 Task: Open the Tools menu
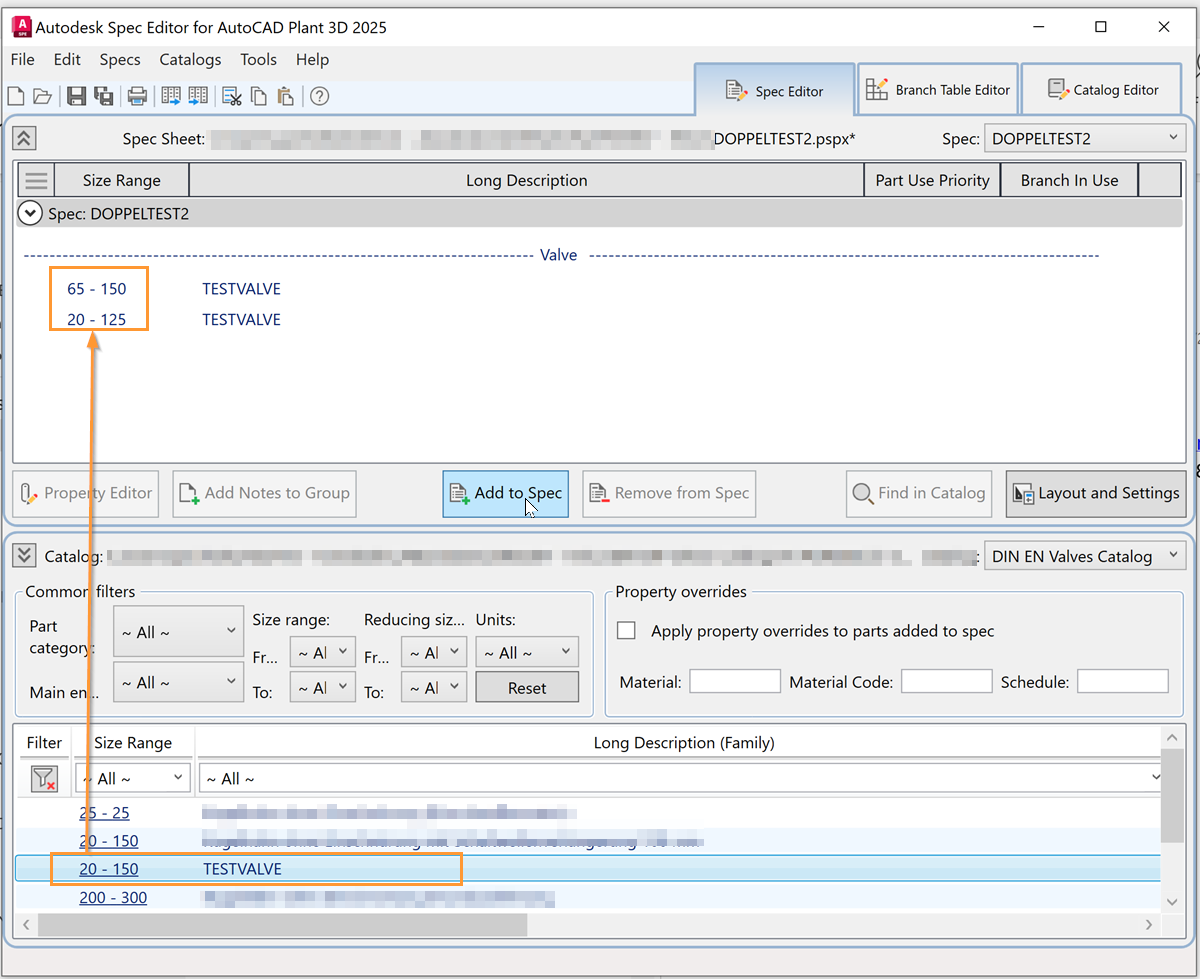pos(259,60)
